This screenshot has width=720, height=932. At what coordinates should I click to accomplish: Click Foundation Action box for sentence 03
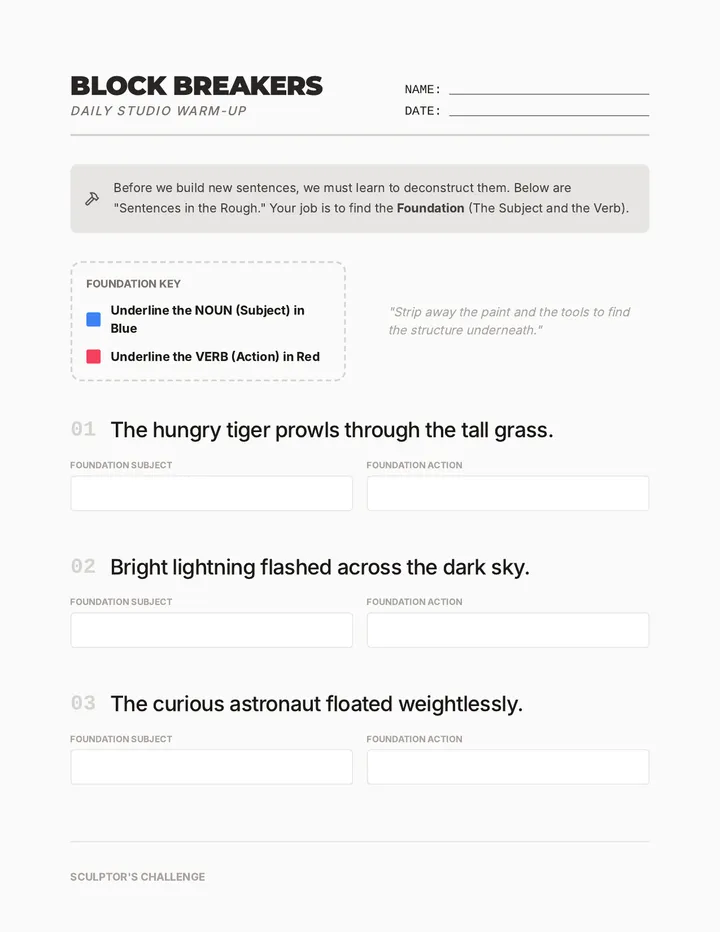508,767
